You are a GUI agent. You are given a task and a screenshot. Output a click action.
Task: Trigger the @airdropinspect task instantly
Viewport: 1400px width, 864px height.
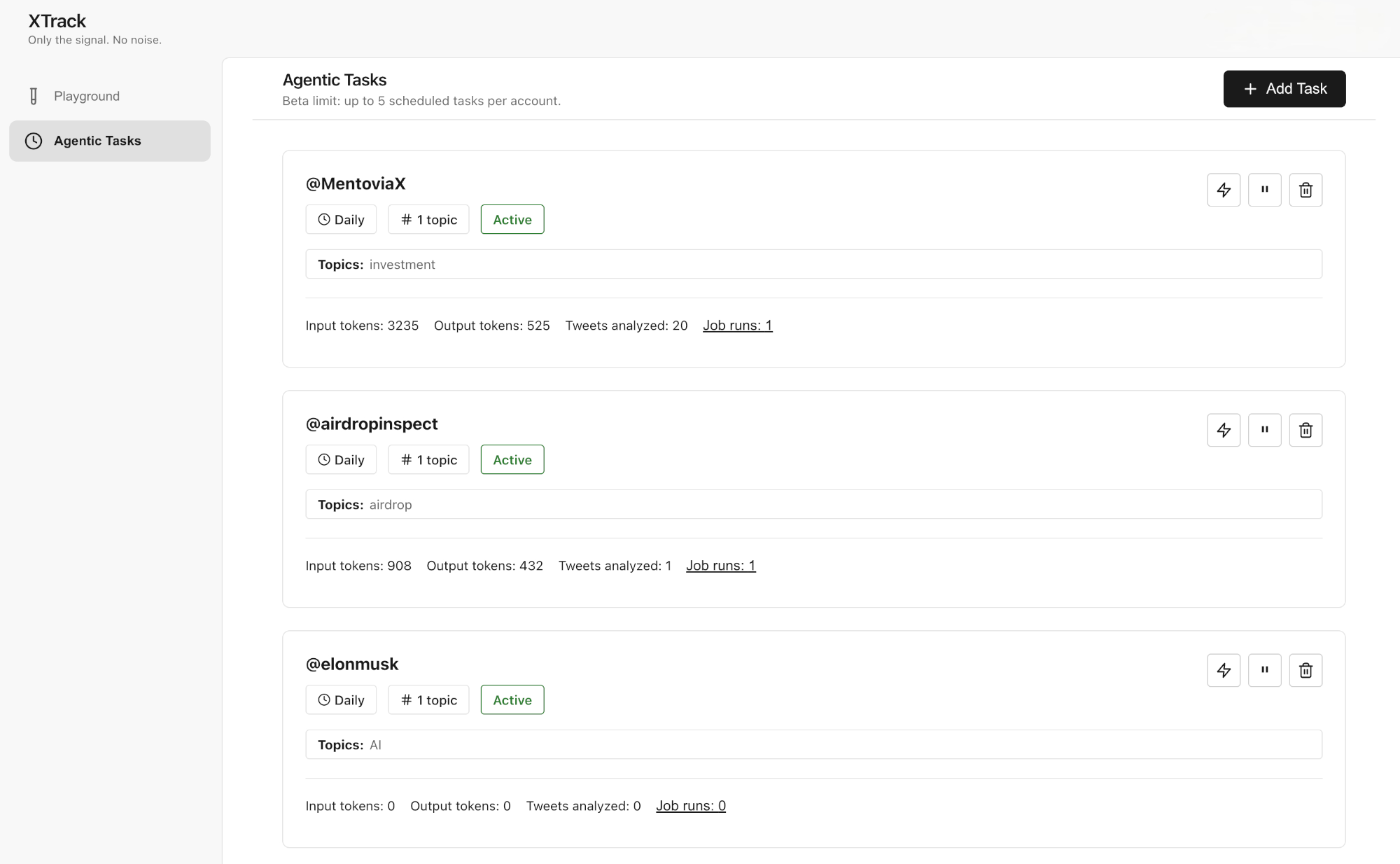point(1224,429)
